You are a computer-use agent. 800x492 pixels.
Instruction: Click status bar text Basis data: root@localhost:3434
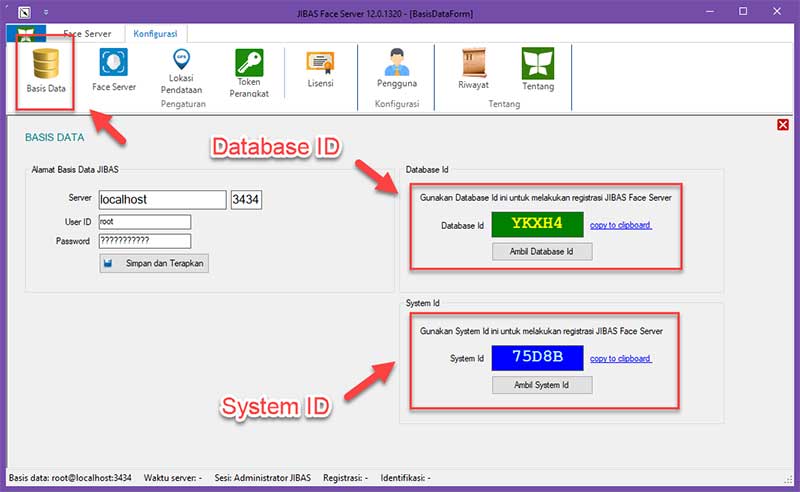[70, 478]
